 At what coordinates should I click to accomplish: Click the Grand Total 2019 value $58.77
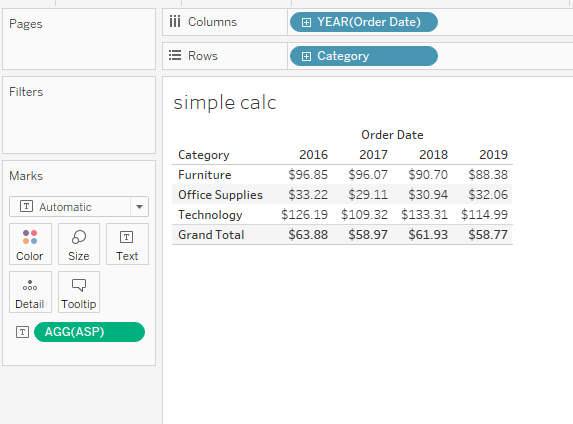(x=488, y=235)
